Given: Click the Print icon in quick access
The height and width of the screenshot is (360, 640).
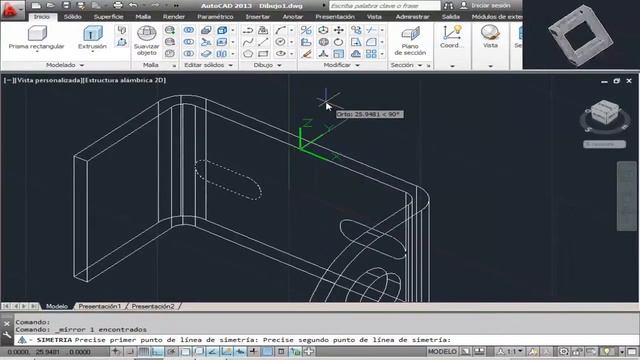Looking at the screenshot, I should (118, 5).
